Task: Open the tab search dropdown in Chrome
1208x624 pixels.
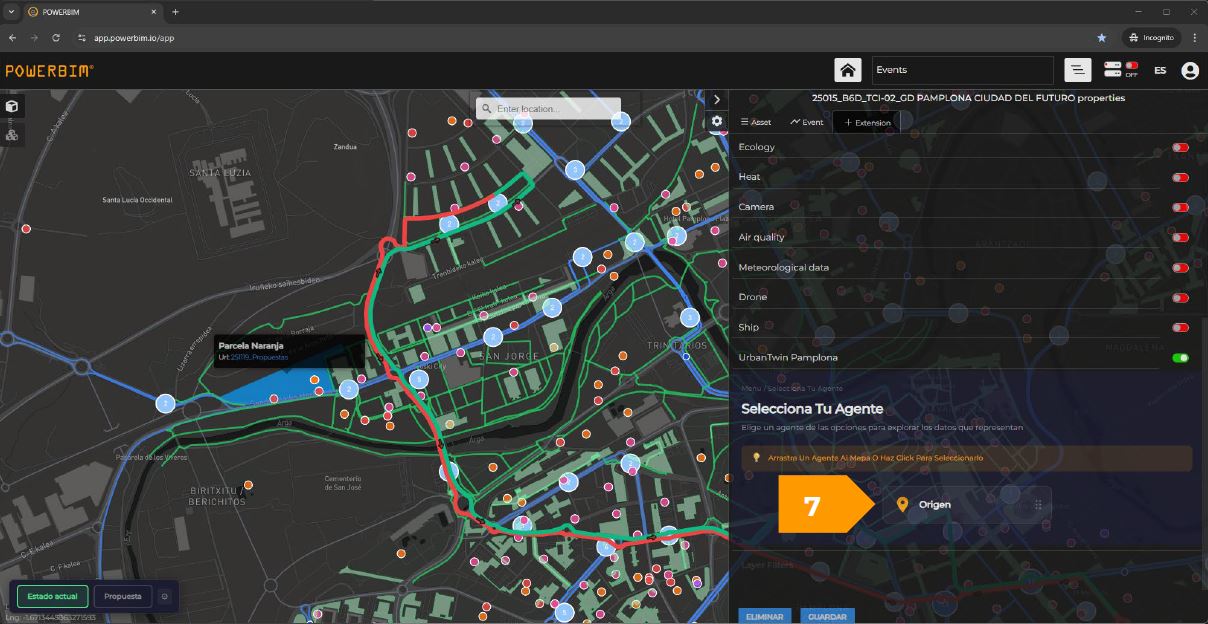Action: pos(11,12)
